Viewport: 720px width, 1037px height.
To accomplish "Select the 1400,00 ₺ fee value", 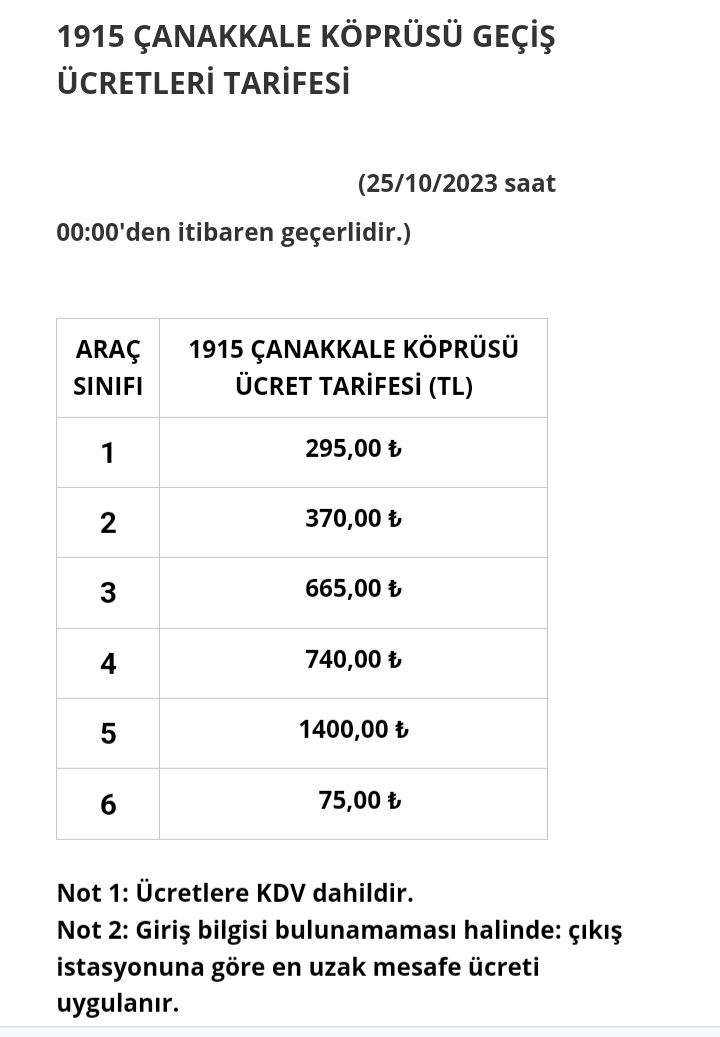I will [354, 729].
